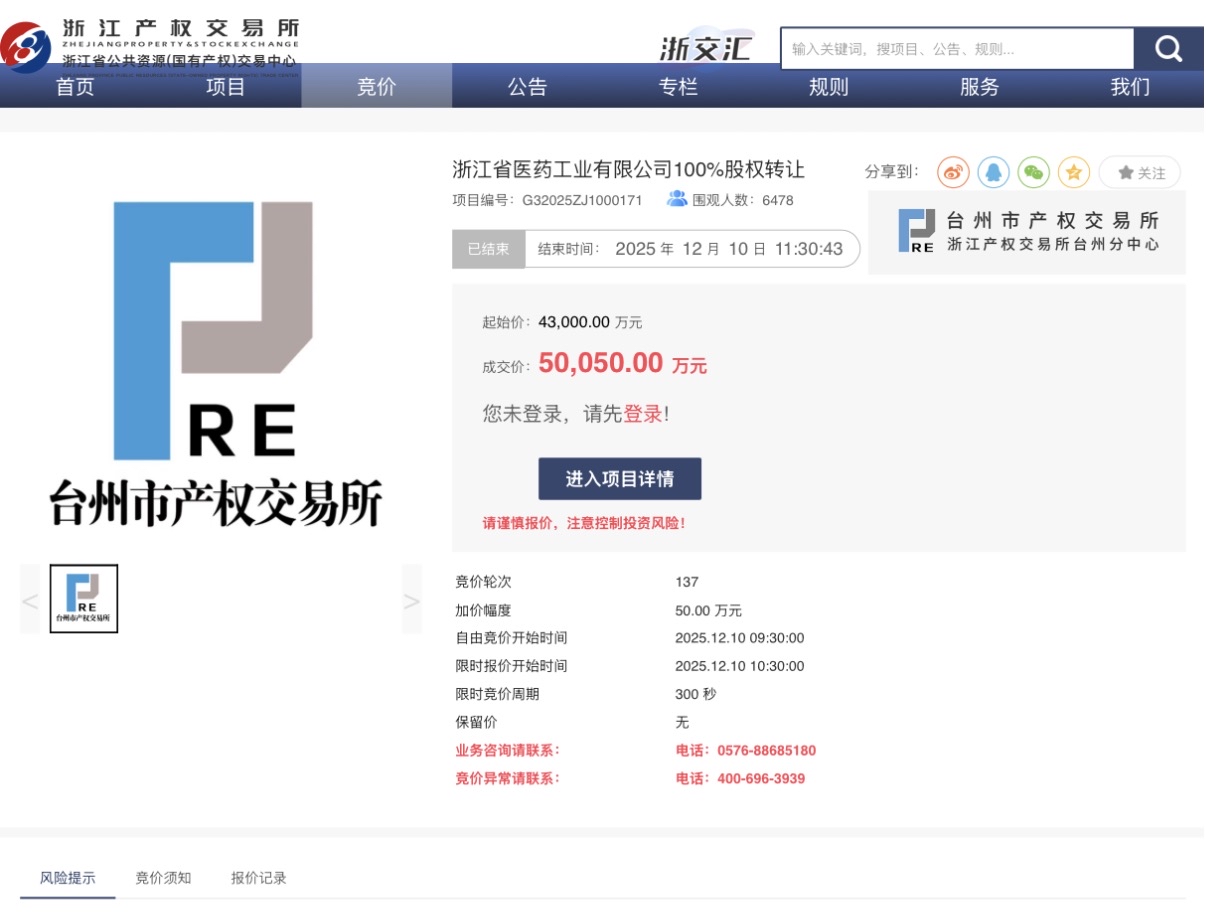This screenshot has height=920, width=1206.
Task: Click the 300 秒 bidding period value
Action: click(696, 694)
